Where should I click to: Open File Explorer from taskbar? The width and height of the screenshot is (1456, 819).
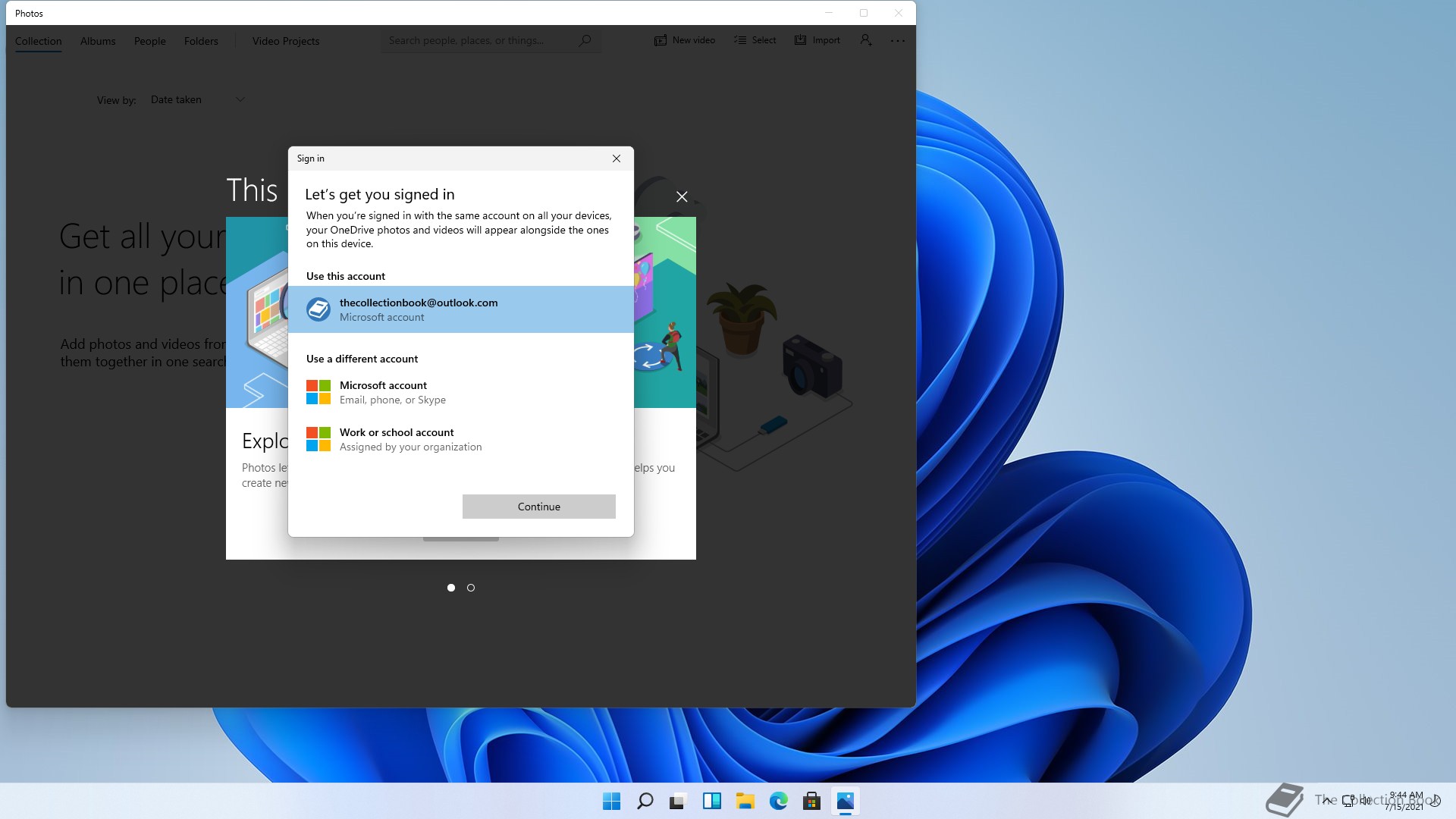click(745, 801)
